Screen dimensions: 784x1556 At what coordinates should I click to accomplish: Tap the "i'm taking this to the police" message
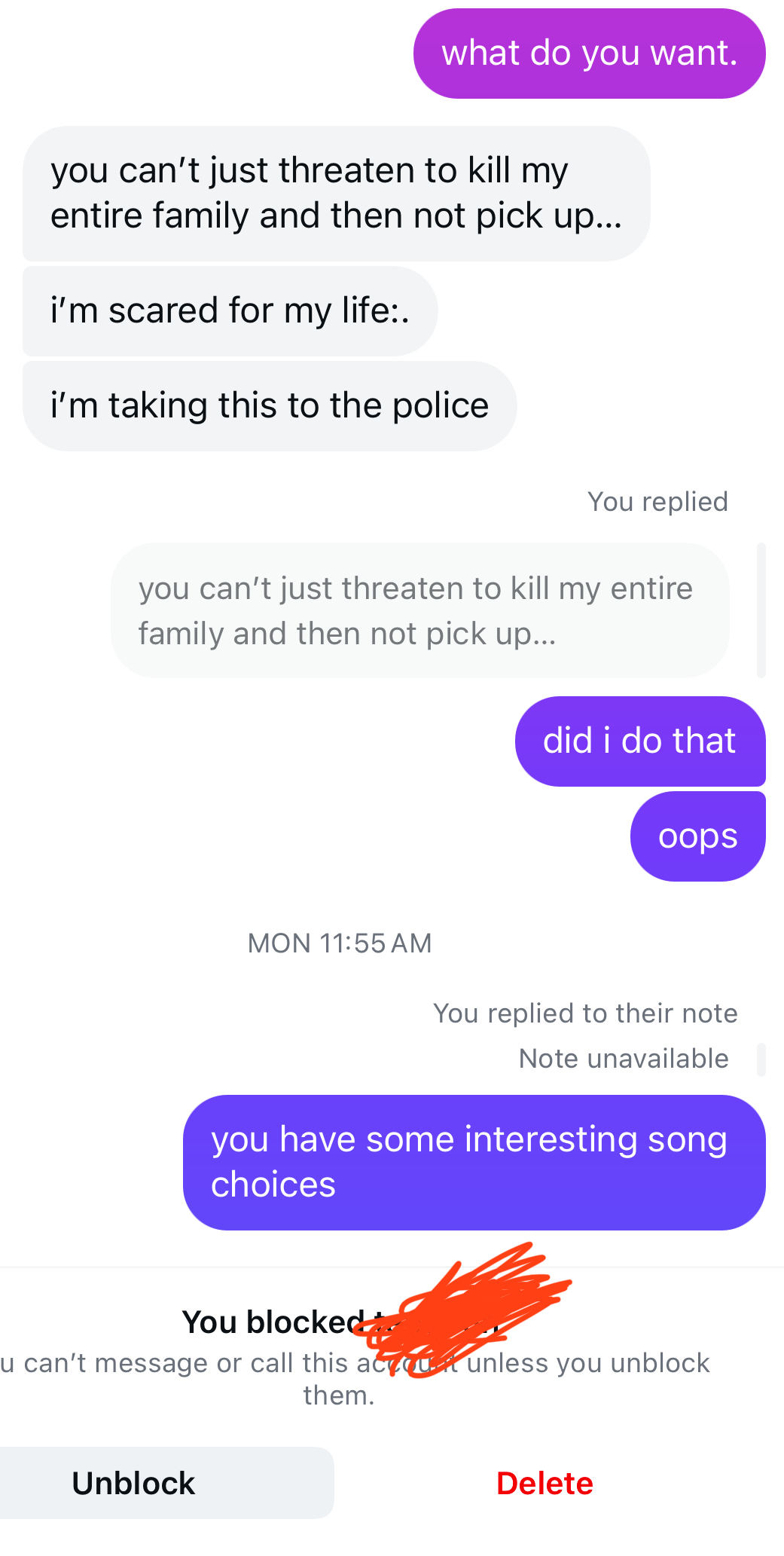(269, 406)
